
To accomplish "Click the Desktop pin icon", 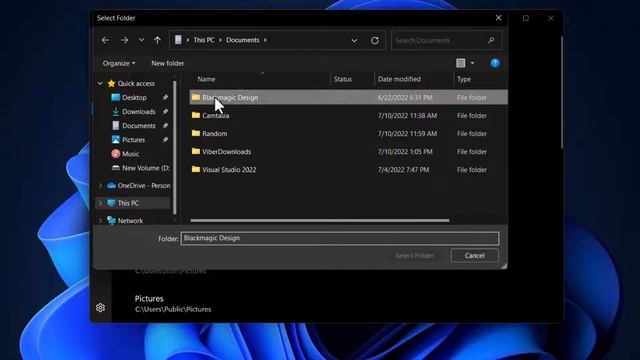I will (x=165, y=98).
